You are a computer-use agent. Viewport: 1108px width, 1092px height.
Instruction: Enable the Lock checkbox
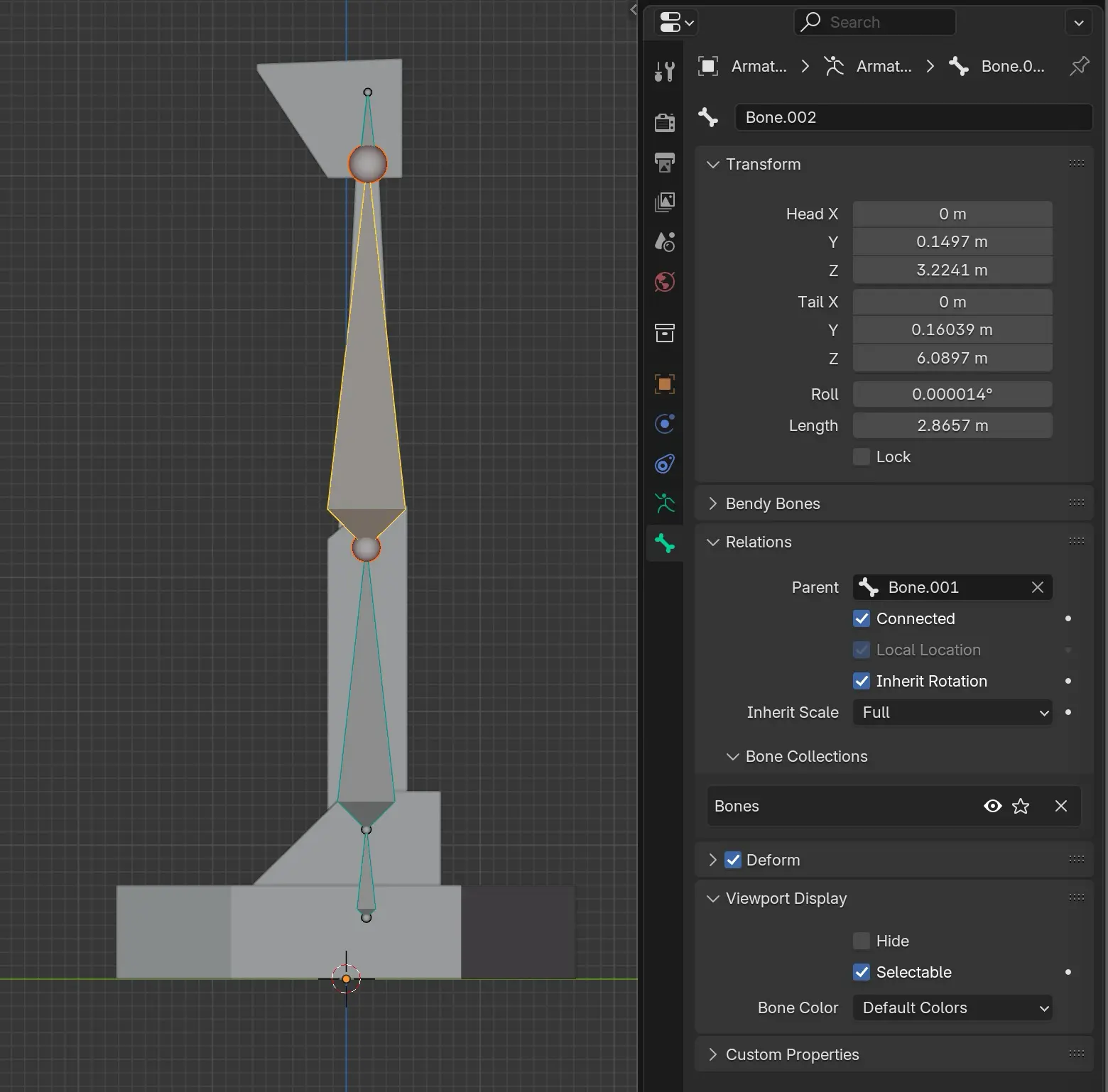tap(862, 457)
